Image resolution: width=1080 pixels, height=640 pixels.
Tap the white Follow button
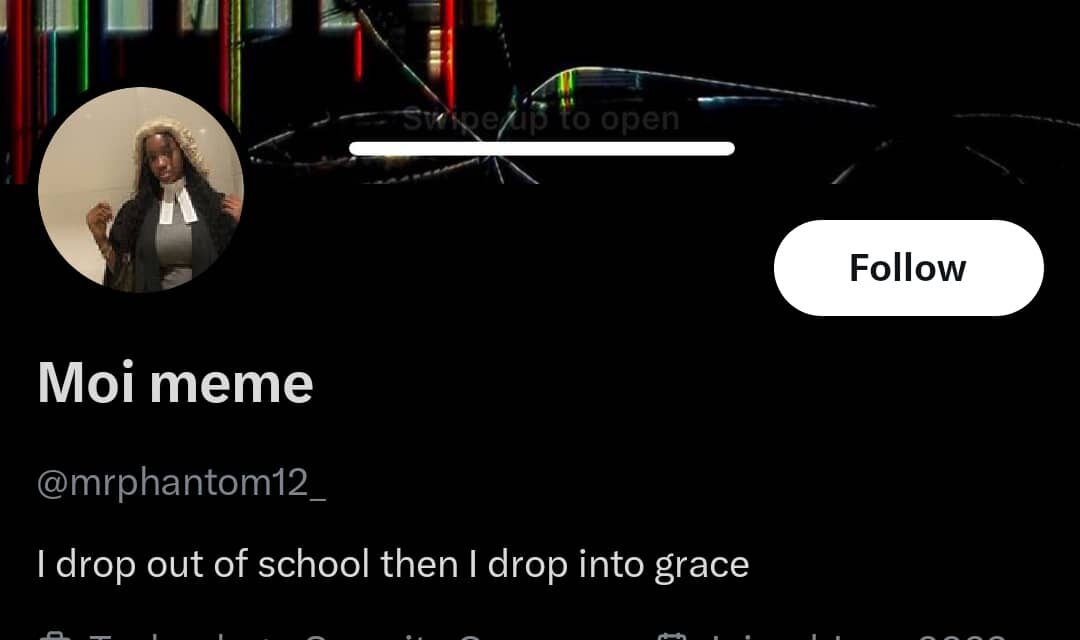pos(908,268)
